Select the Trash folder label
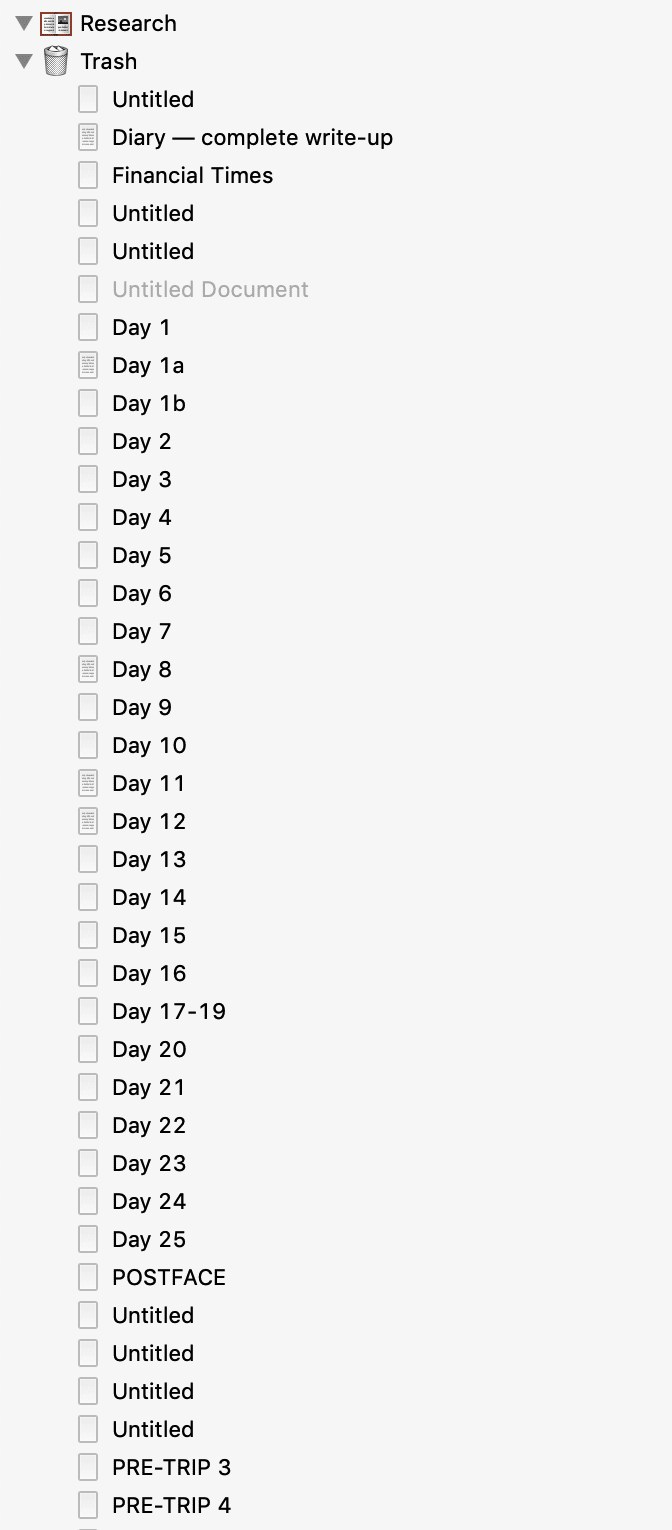The height and width of the screenshot is (1530, 672). (x=108, y=61)
